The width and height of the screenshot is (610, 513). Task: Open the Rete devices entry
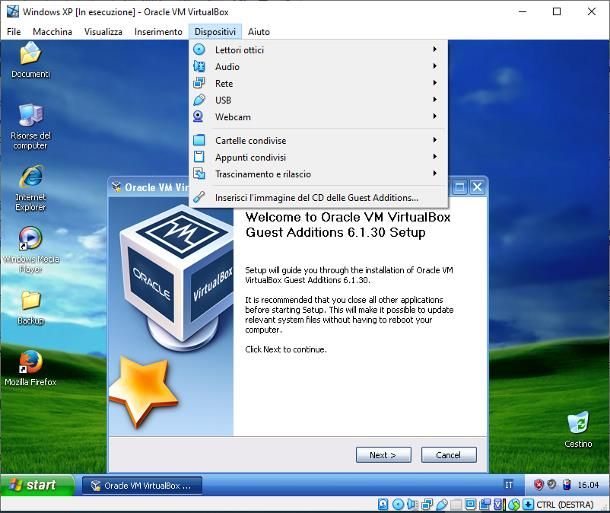click(x=318, y=83)
